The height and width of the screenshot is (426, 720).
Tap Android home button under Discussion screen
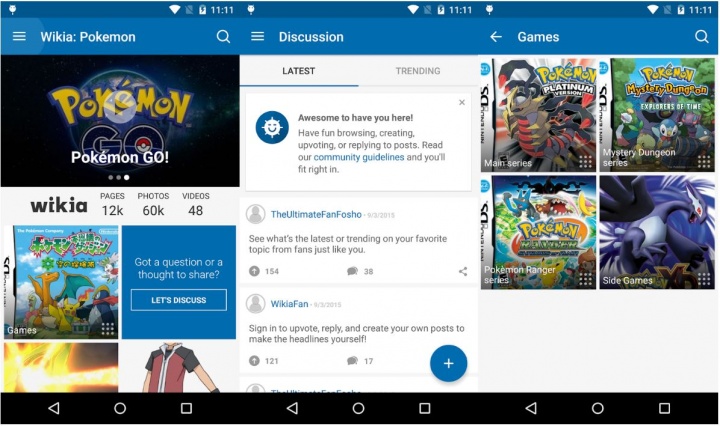click(359, 408)
